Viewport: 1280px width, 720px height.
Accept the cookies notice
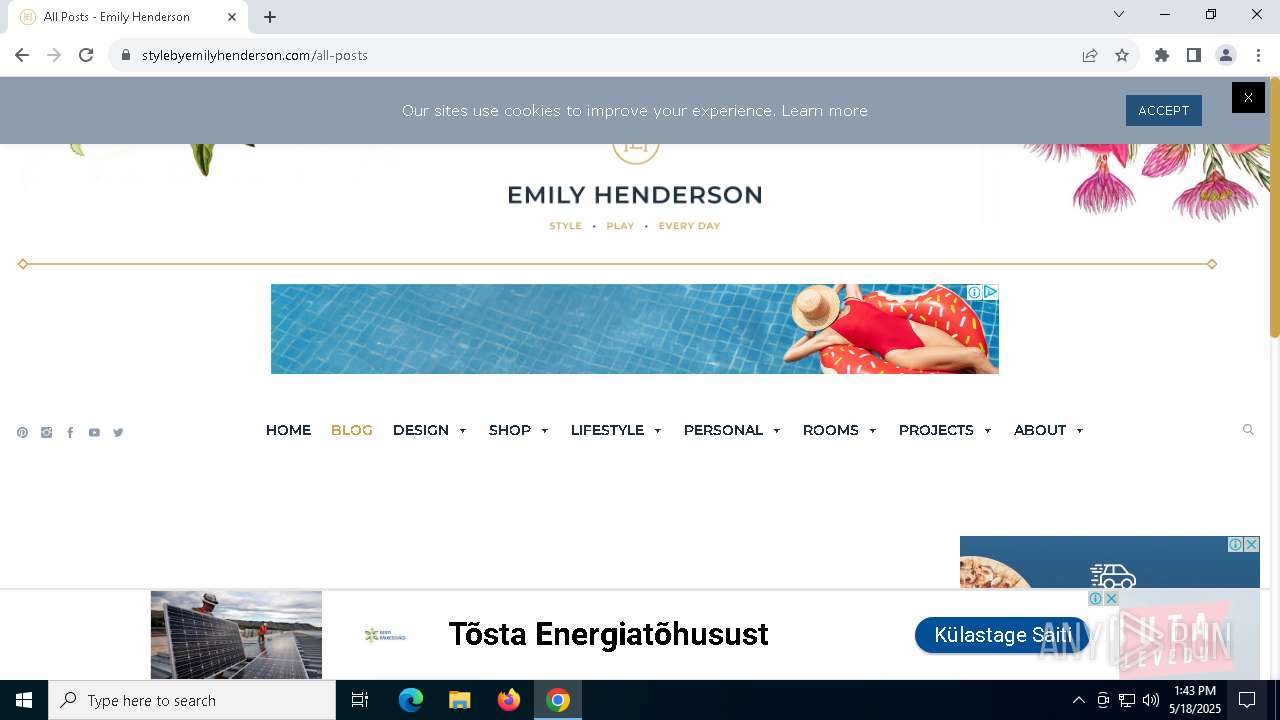point(1163,111)
